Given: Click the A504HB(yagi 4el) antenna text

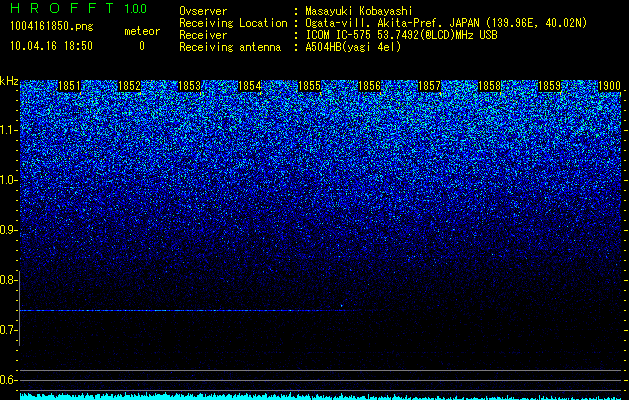Looking at the screenshot, I should click(x=353, y=47).
